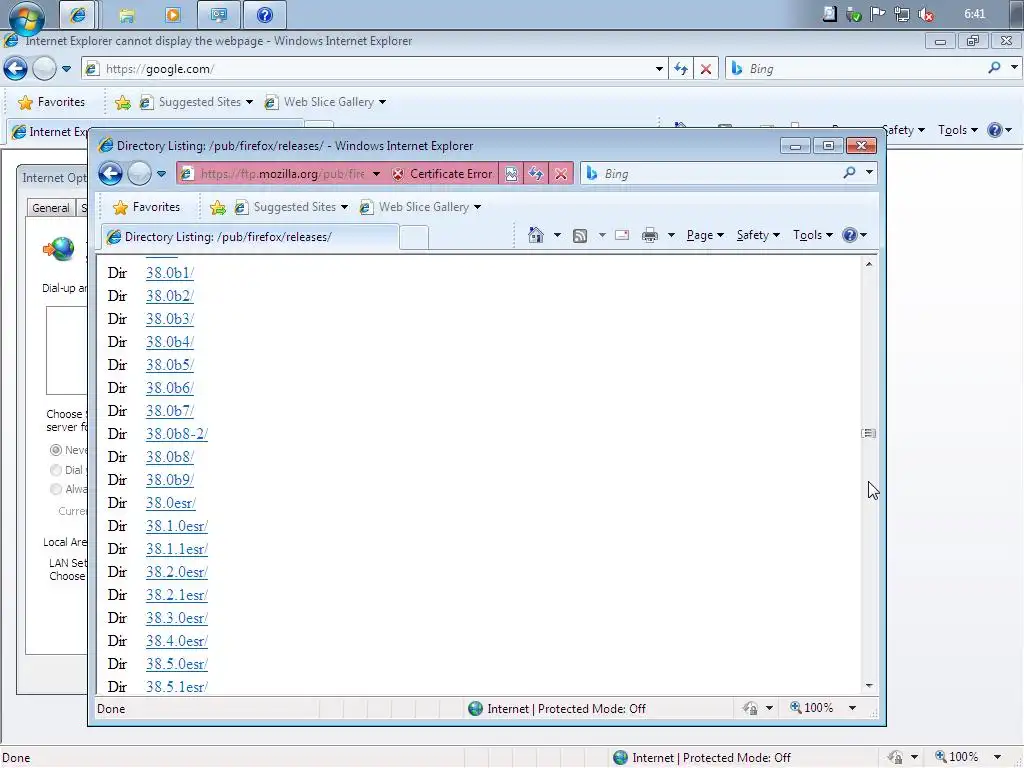Click the Home icon in the front command bar
The height and width of the screenshot is (768, 1024).
click(536, 235)
